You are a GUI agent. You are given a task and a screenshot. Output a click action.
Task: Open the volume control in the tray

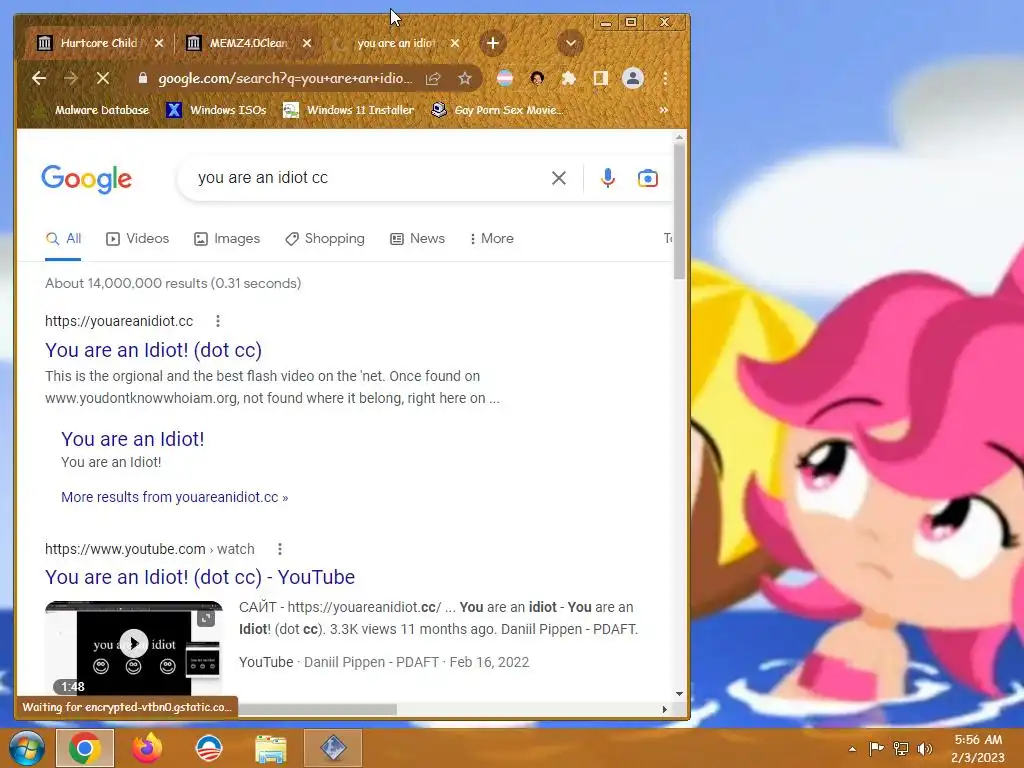(x=924, y=749)
